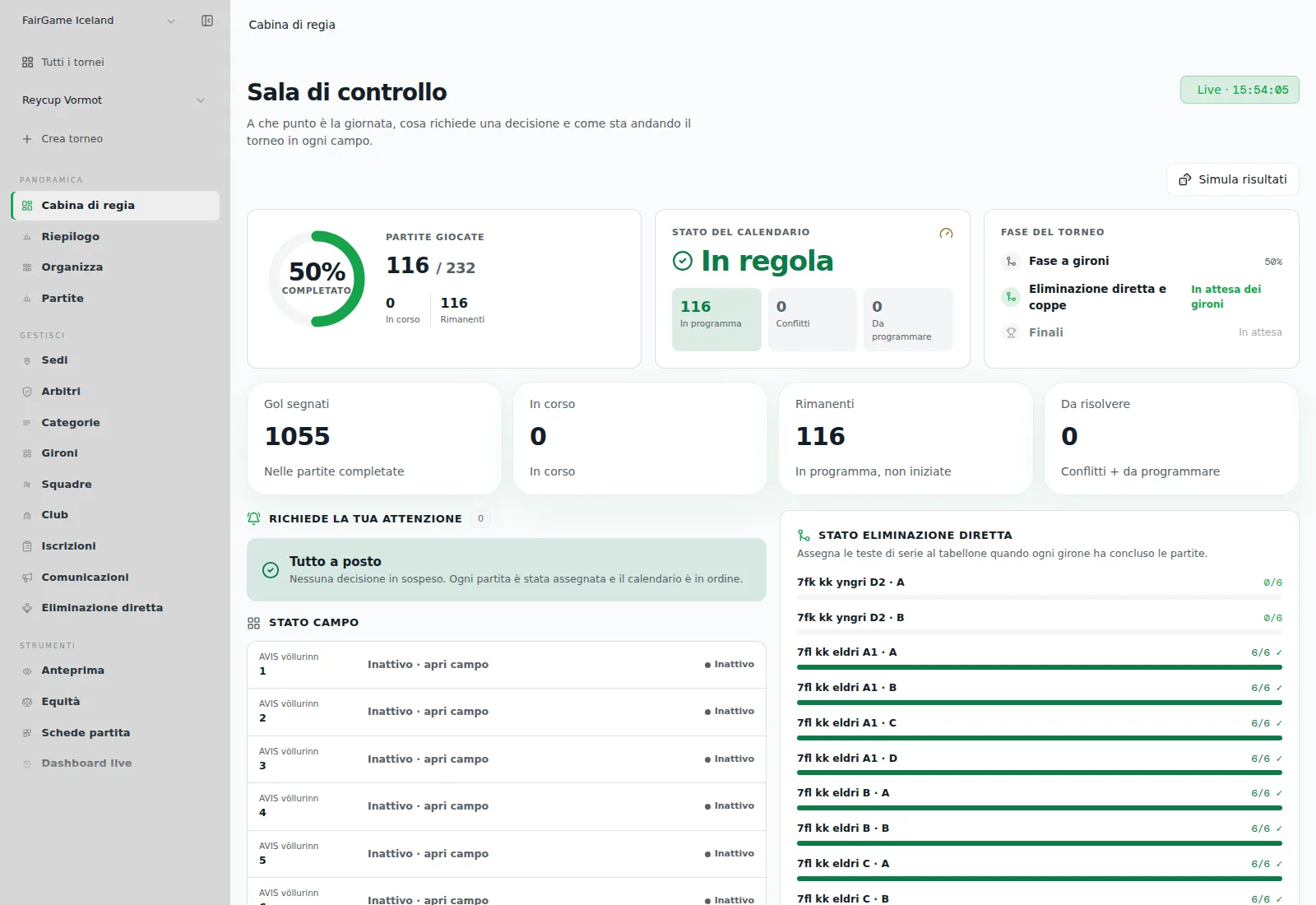The image size is (1316, 905).
Task: Expand the FairGame Iceland organization dropdown
Action: (99, 21)
